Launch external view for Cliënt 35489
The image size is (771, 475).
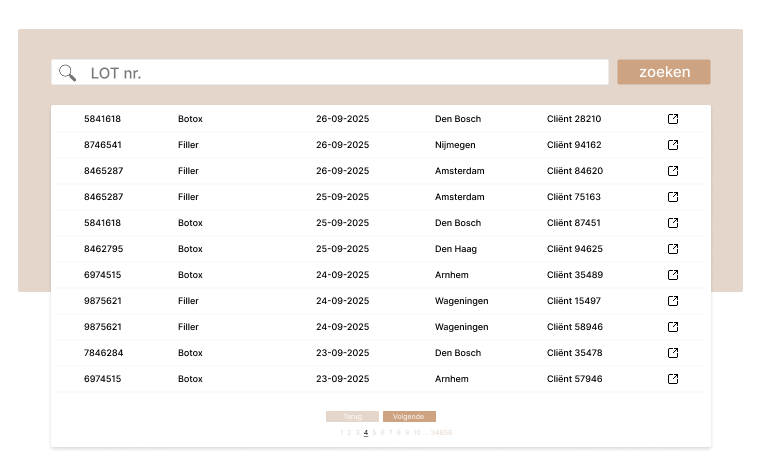click(673, 275)
